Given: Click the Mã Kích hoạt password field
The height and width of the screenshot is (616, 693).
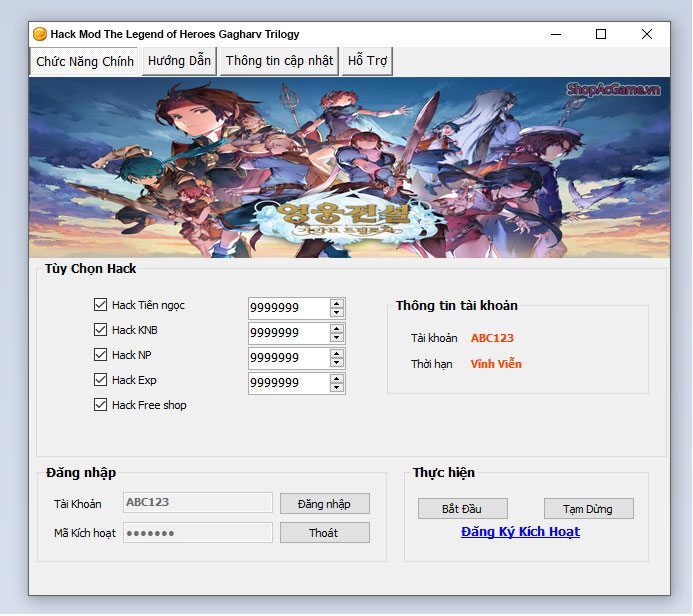Looking at the screenshot, I should click(198, 532).
